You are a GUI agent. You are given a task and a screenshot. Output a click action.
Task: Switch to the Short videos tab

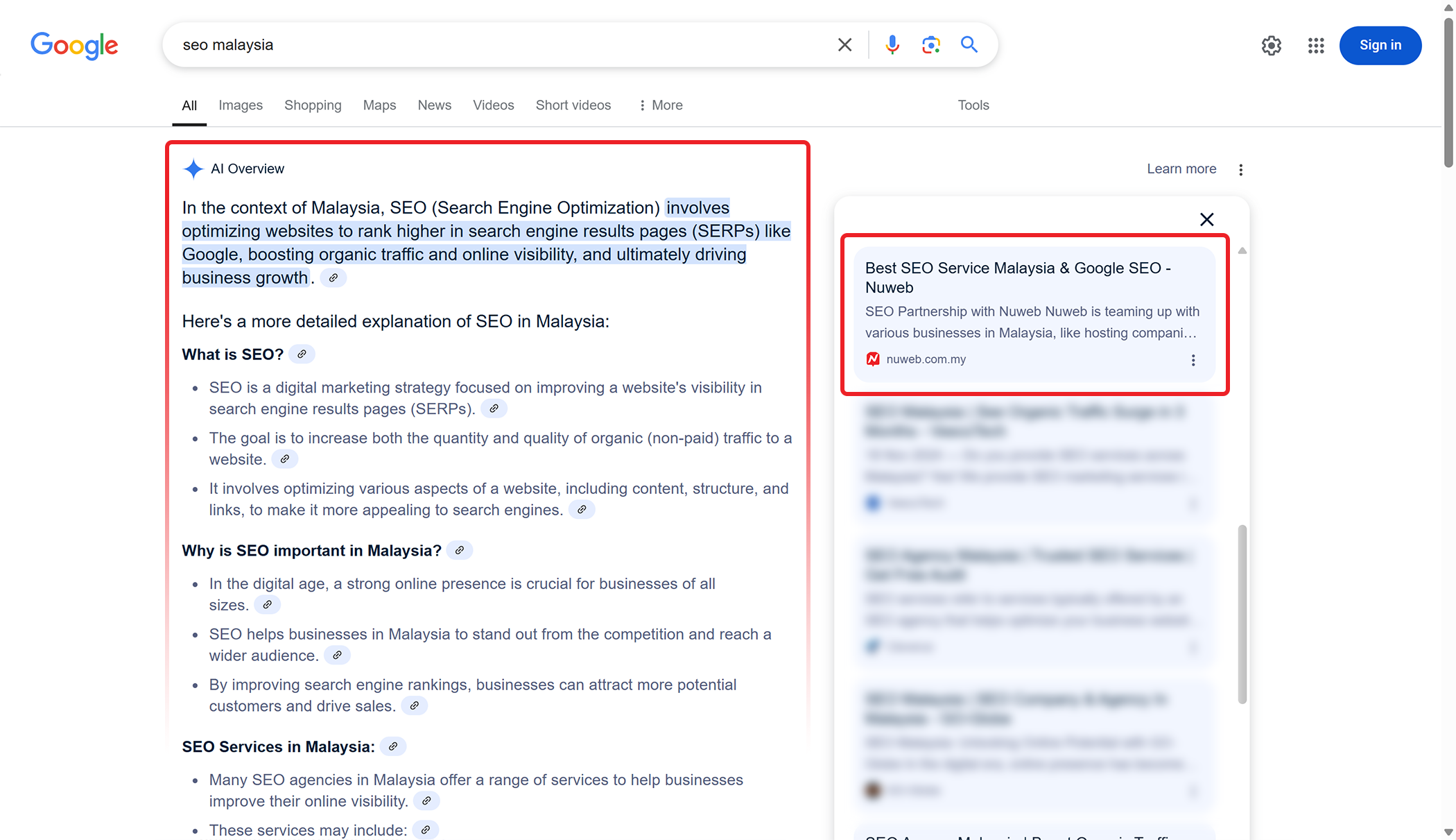[x=573, y=105]
